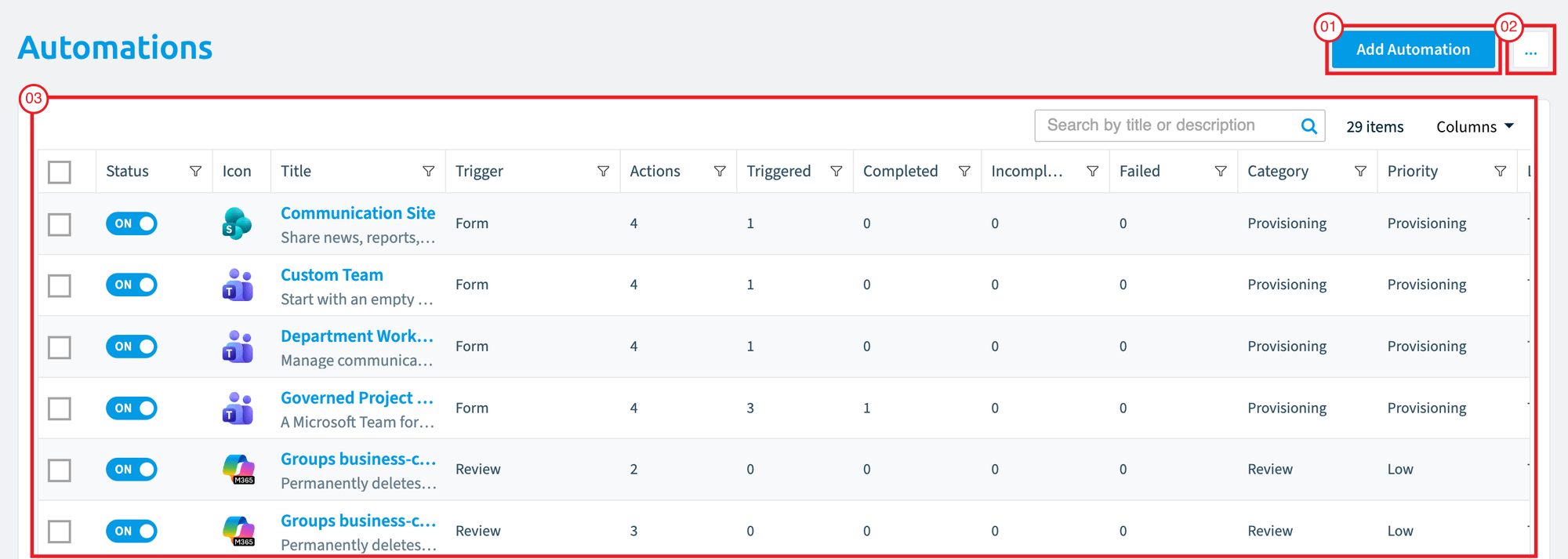Image resolution: width=1568 pixels, height=559 pixels.
Task: Filter the Category column
Action: tap(1360, 171)
